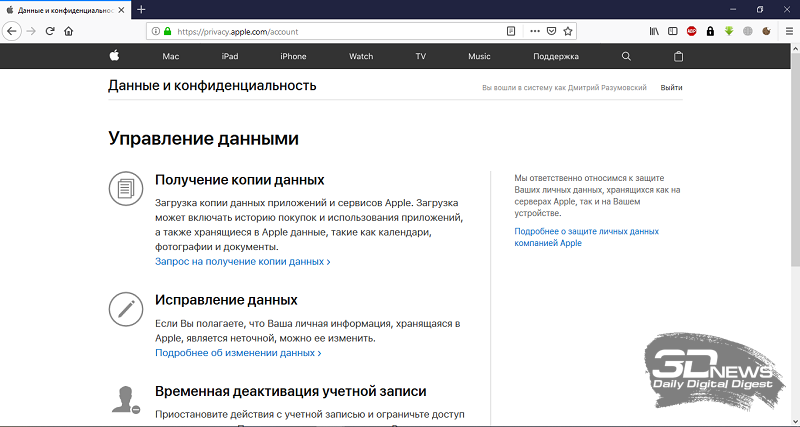Click Подробнее об изменении данных link
This screenshot has width=800, height=427.
pyautogui.click(x=238, y=353)
